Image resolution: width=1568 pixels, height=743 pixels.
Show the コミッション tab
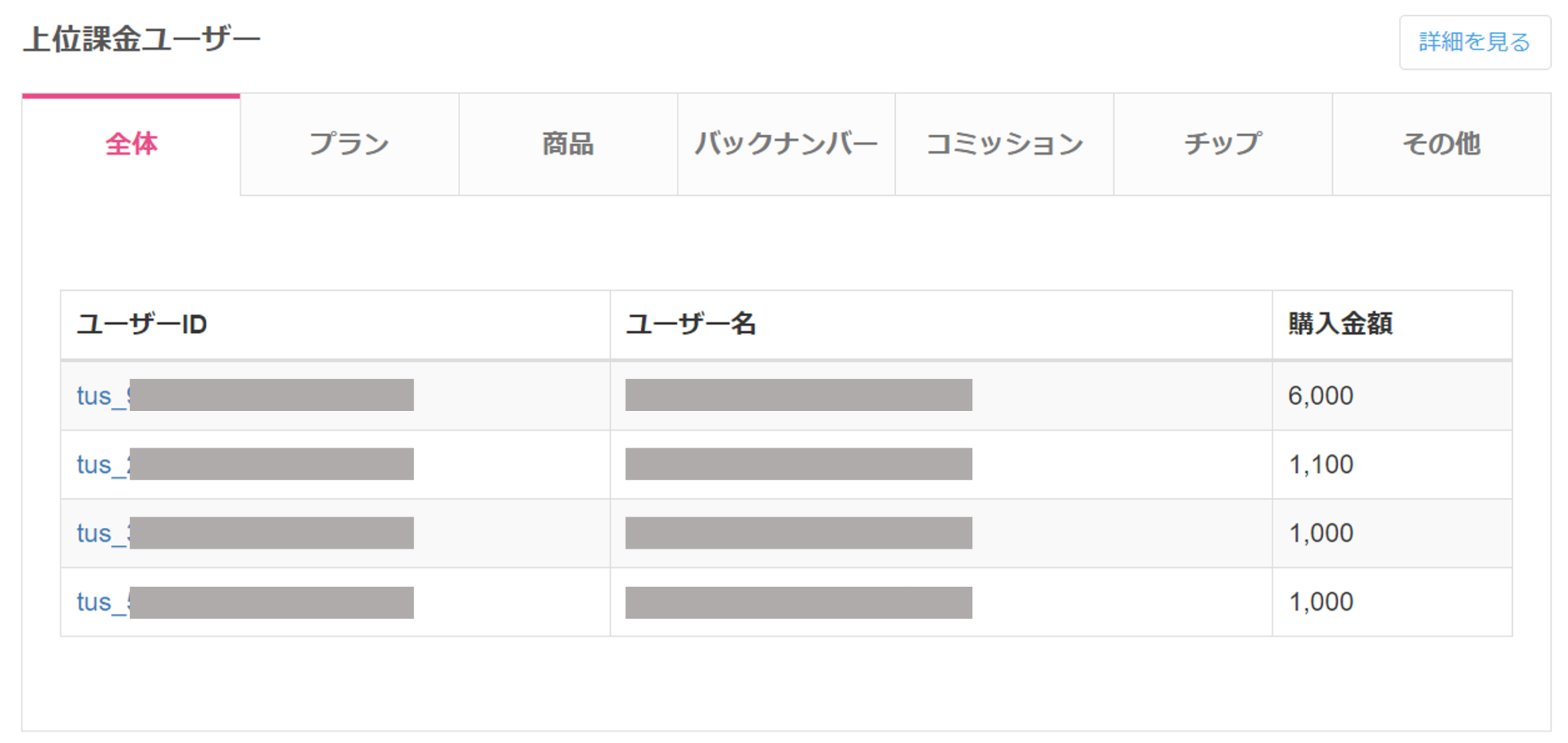(1004, 145)
